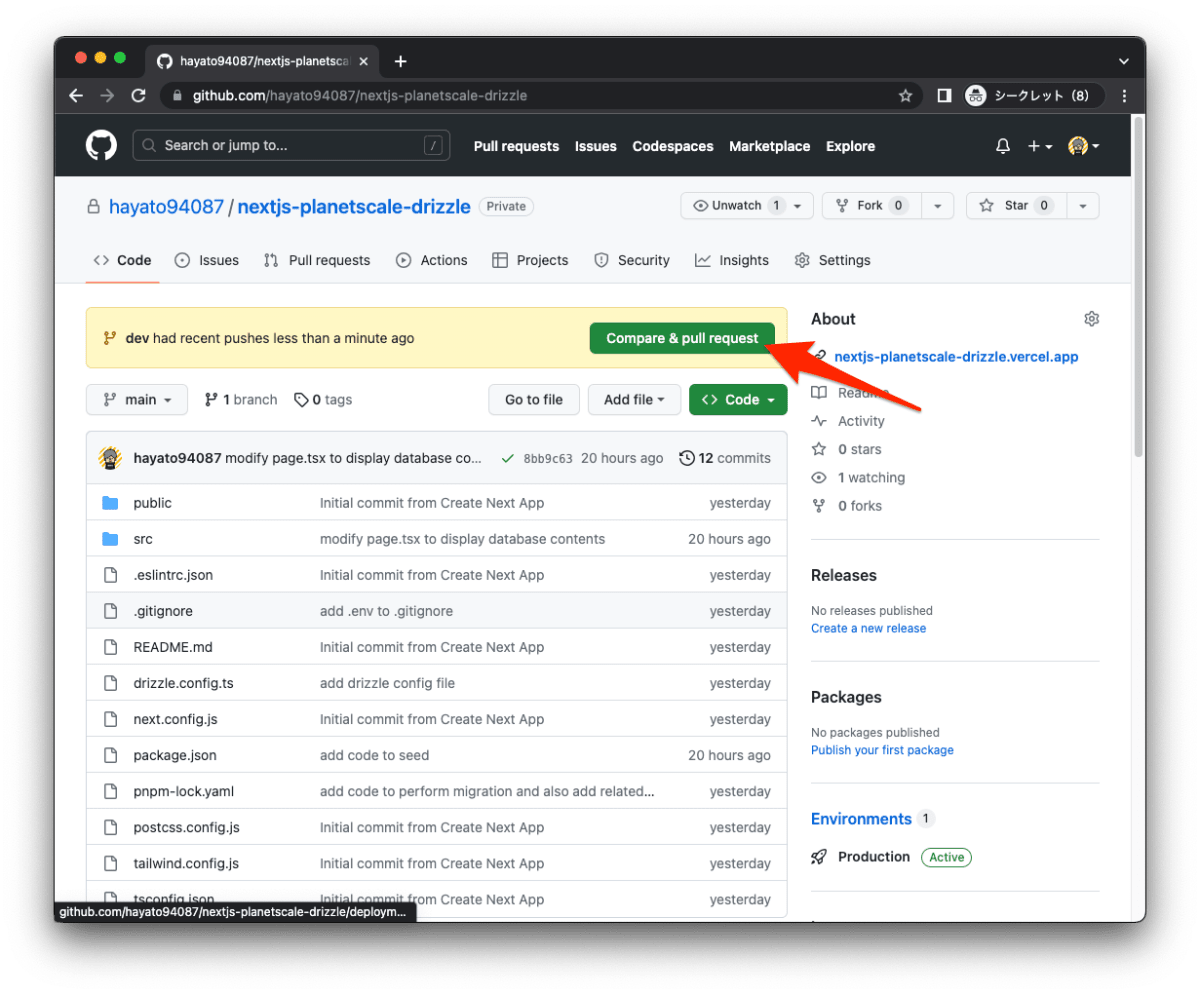Open the Add file dropdown
The height and width of the screenshot is (994, 1200).
click(x=634, y=400)
